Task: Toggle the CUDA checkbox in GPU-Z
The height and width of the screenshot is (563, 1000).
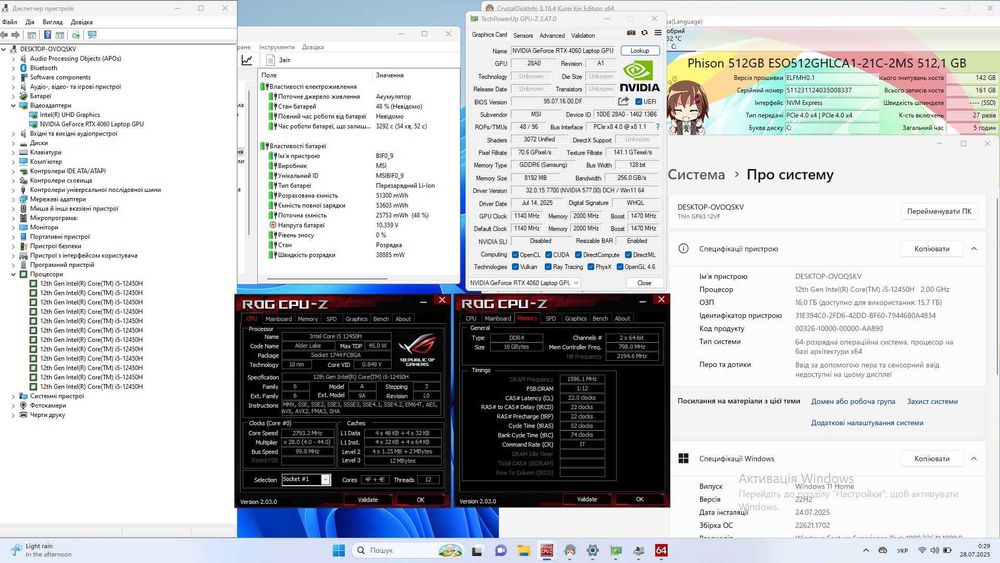Action: pyautogui.click(x=548, y=254)
